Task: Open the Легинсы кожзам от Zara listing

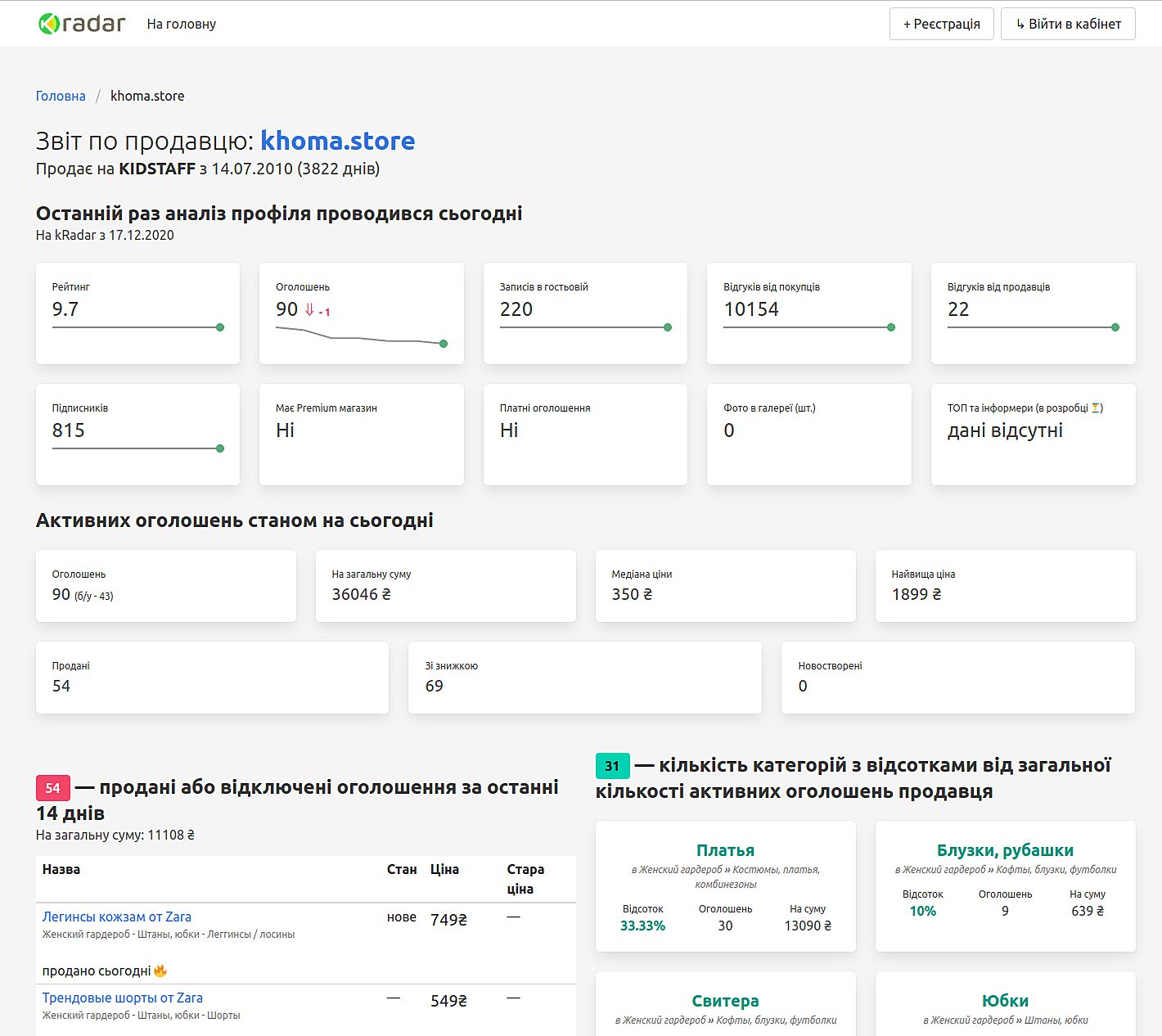Action: coord(117,917)
